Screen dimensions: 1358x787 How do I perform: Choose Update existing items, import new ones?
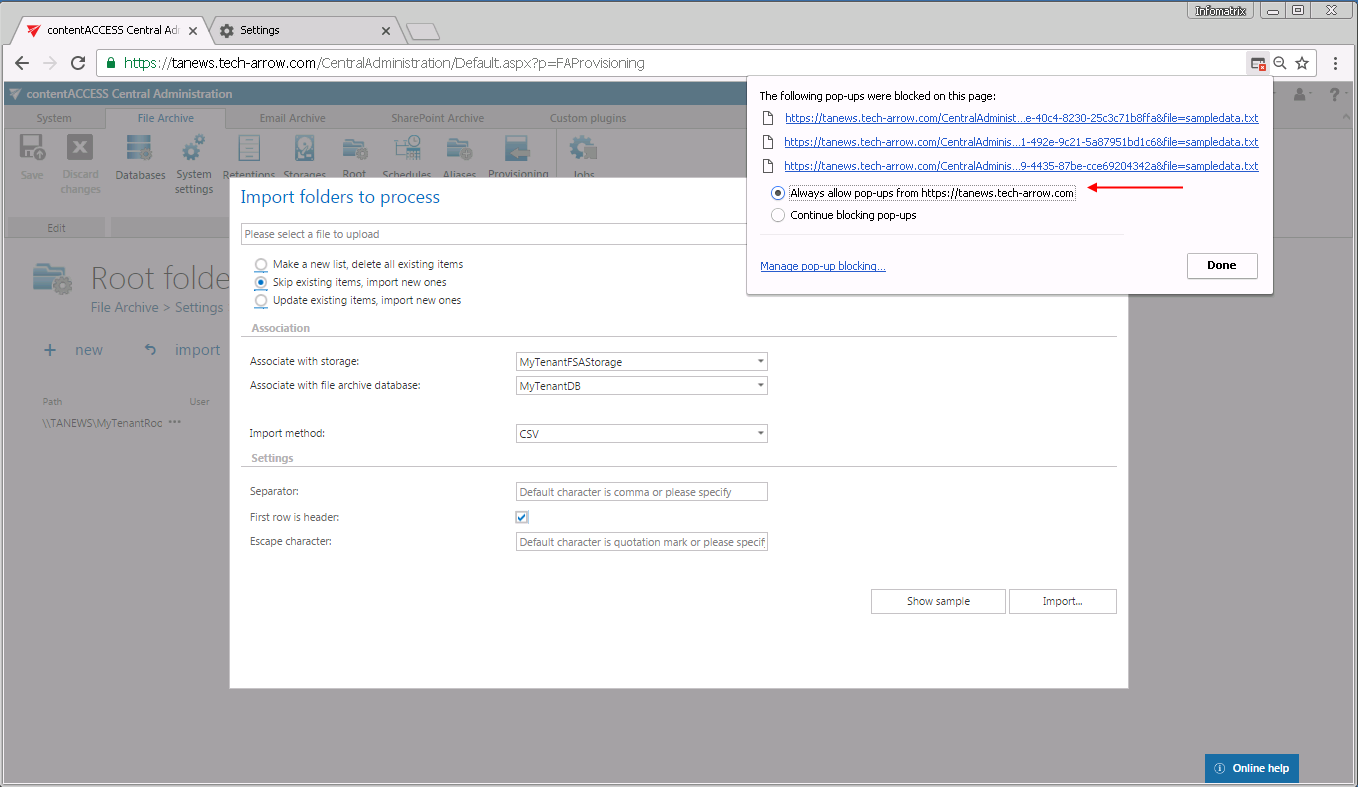coord(262,300)
